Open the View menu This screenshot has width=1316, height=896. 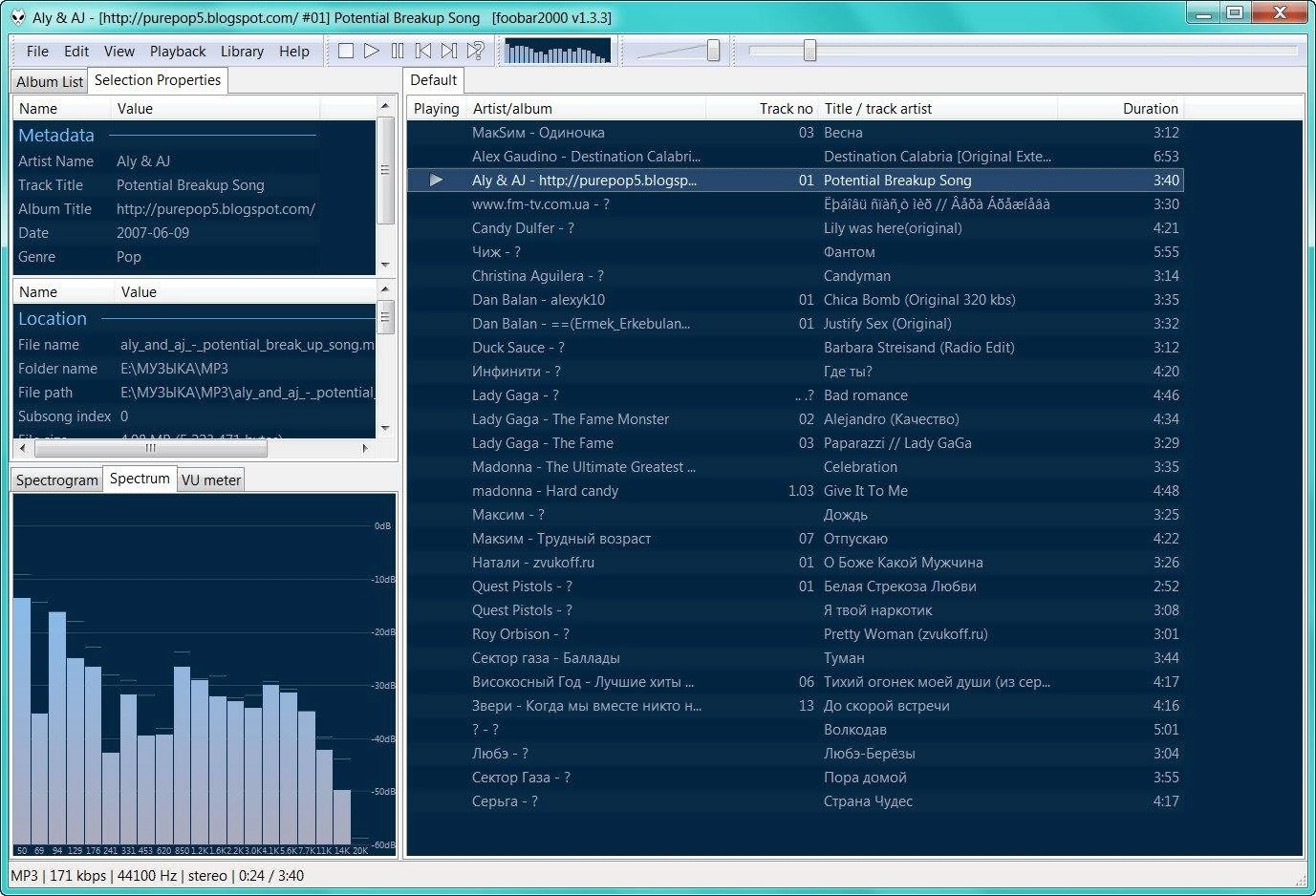[119, 52]
